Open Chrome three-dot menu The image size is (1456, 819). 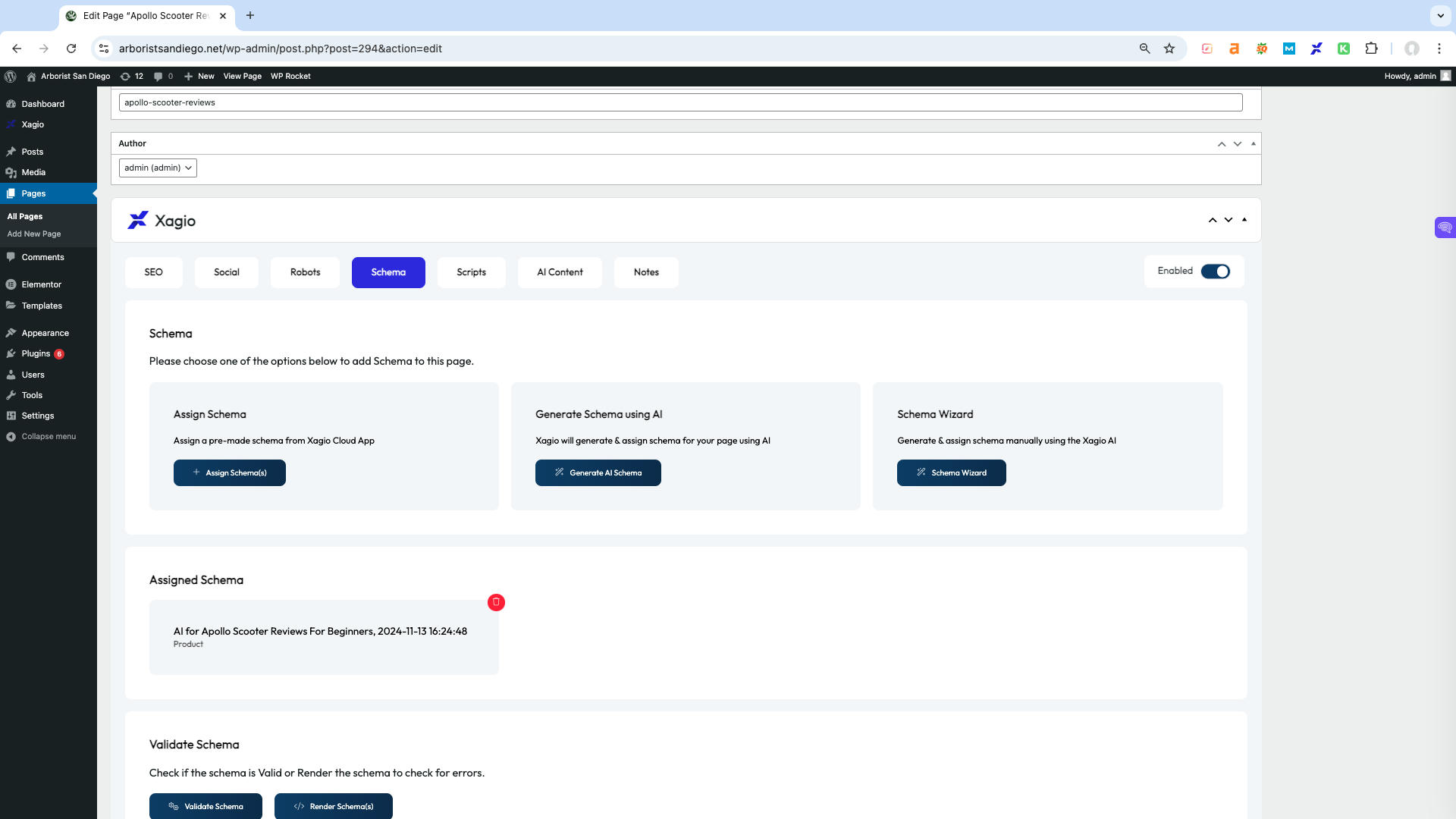pyautogui.click(x=1439, y=49)
